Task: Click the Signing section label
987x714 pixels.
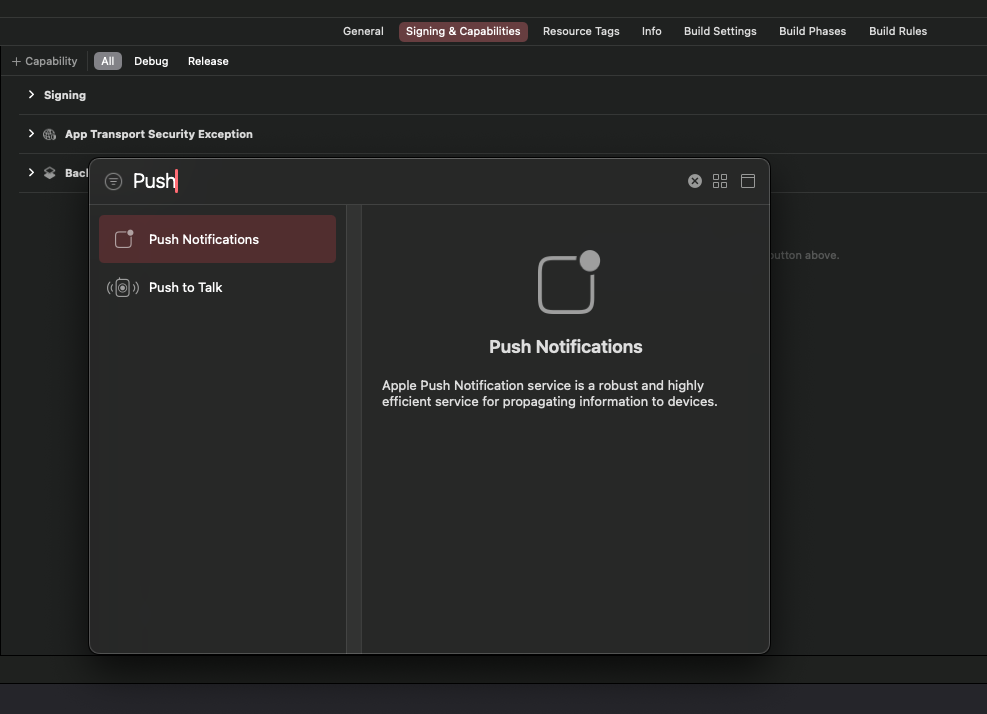Action: pos(65,95)
